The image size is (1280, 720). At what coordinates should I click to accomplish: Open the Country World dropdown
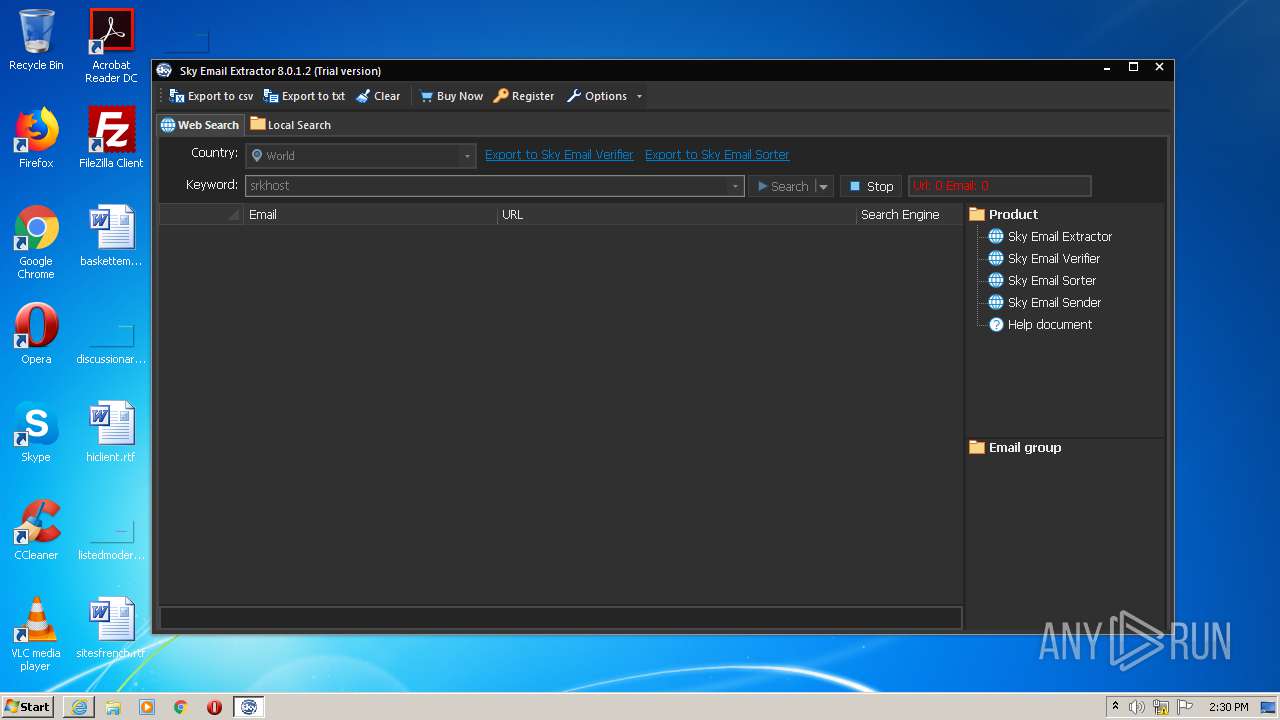(360, 156)
